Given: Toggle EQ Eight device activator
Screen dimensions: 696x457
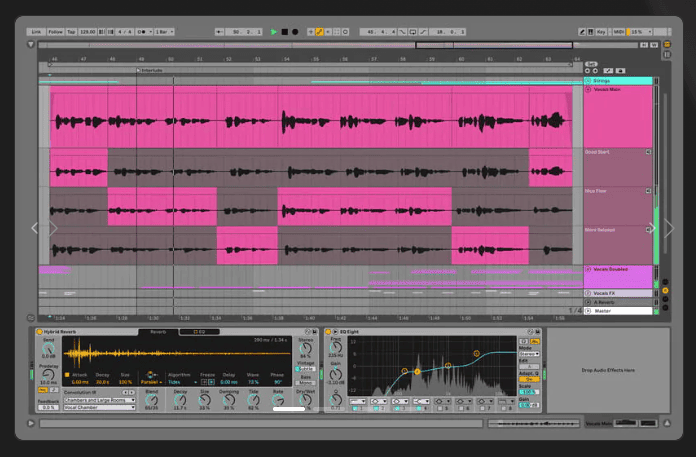Looking at the screenshot, I should point(328,331).
